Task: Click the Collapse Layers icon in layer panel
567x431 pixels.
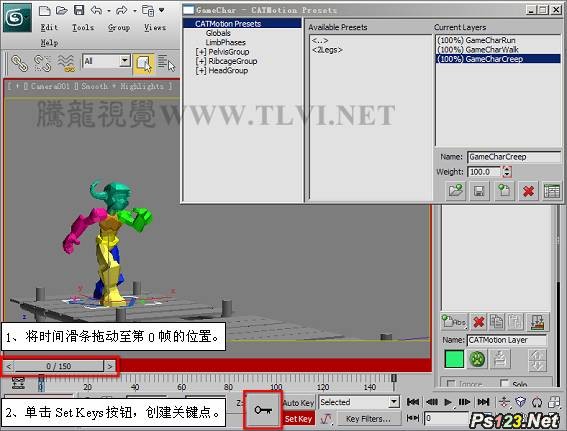Action: pos(537,321)
